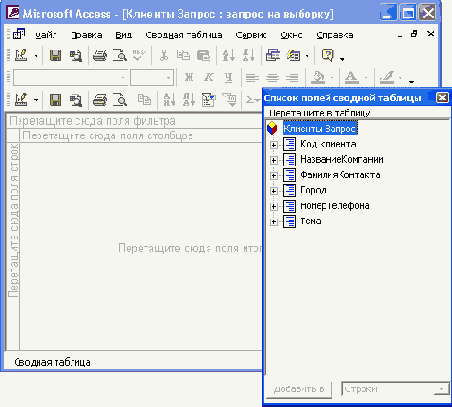Select the НазваниеКомпании field label

point(342,160)
